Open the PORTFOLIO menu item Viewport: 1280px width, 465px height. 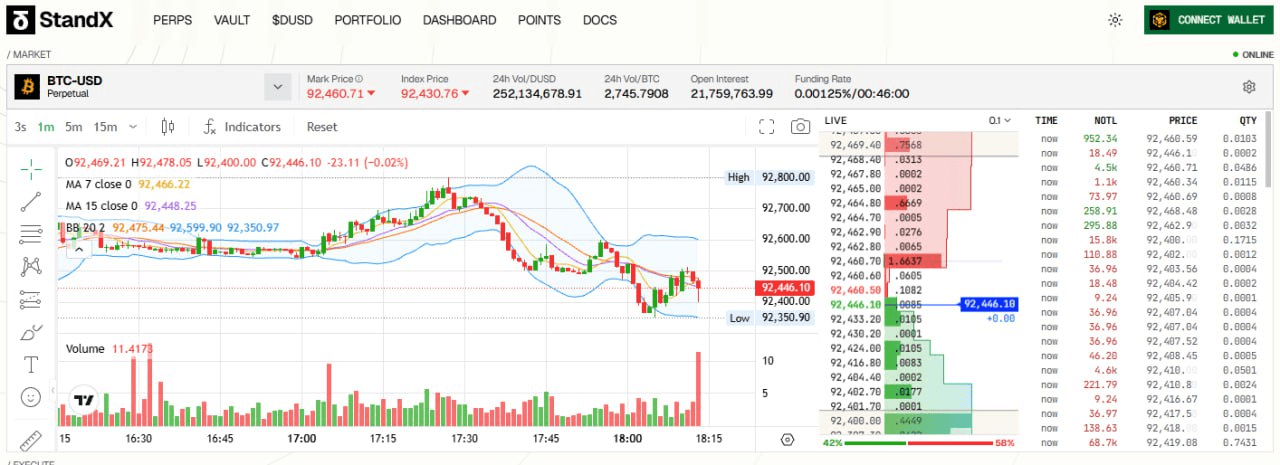pyautogui.click(x=367, y=20)
